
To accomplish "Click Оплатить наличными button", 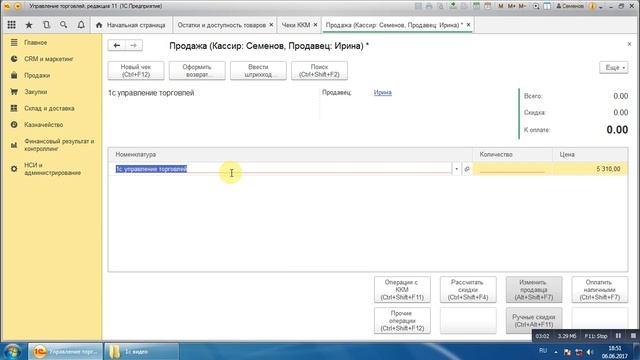I will pyautogui.click(x=600, y=290).
